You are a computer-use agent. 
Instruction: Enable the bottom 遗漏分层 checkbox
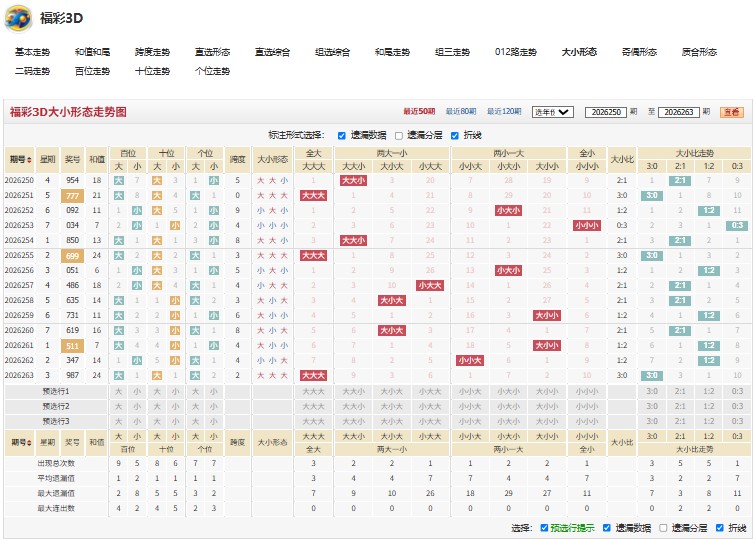[x=663, y=528]
